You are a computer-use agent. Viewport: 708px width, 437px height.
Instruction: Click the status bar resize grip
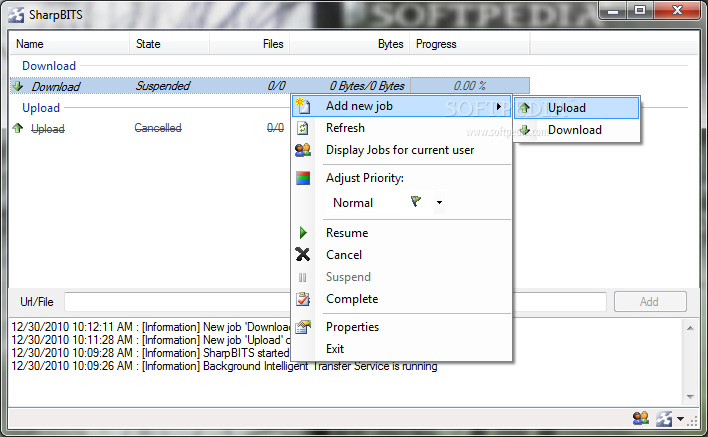[x=692, y=422]
